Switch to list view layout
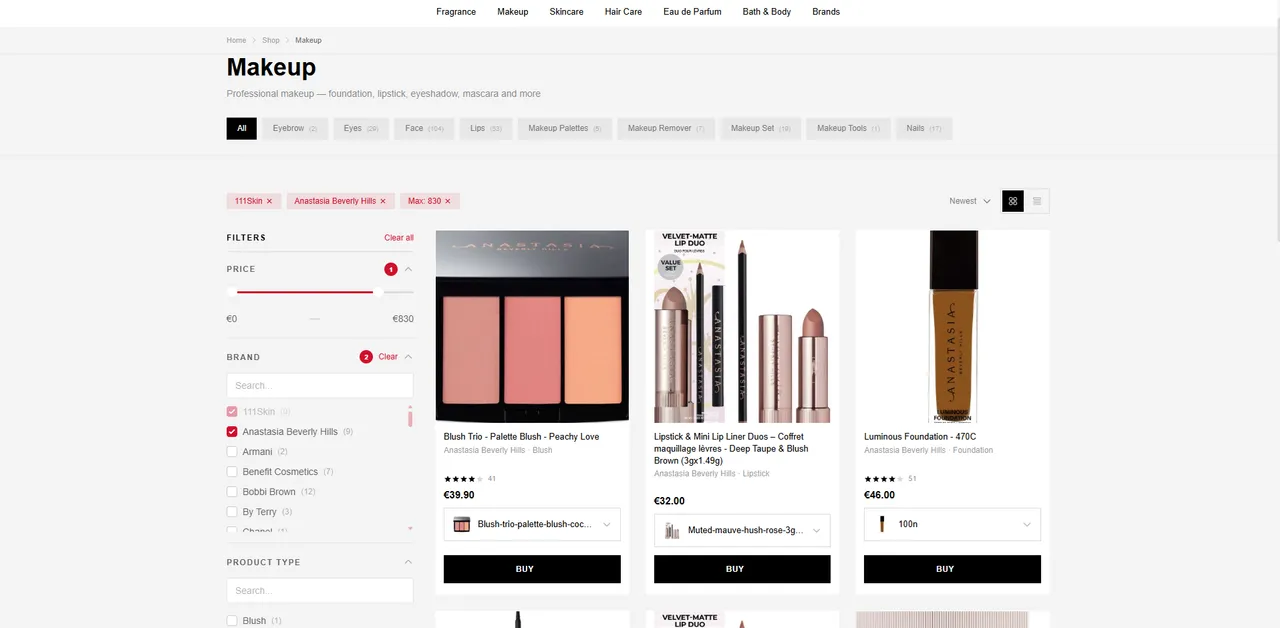The width and height of the screenshot is (1280, 628). click(x=1037, y=201)
